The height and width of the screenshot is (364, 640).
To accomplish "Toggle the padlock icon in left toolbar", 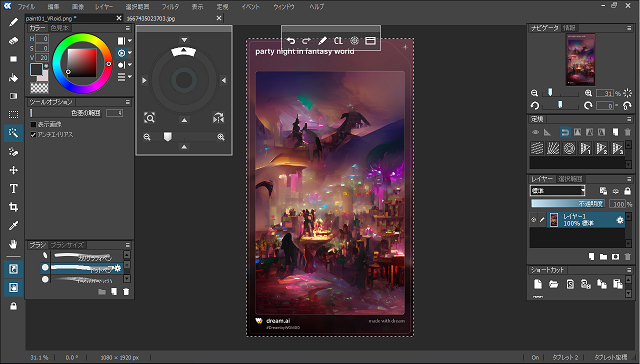I will pyautogui.click(x=13, y=306).
